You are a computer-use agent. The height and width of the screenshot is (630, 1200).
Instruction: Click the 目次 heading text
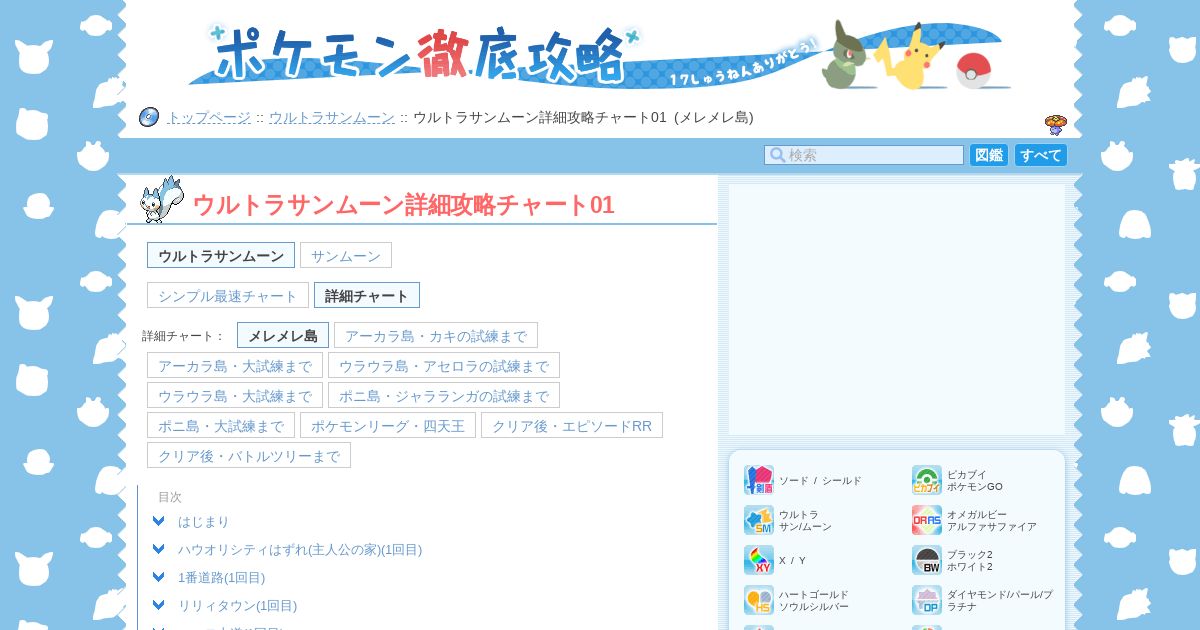[170, 497]
